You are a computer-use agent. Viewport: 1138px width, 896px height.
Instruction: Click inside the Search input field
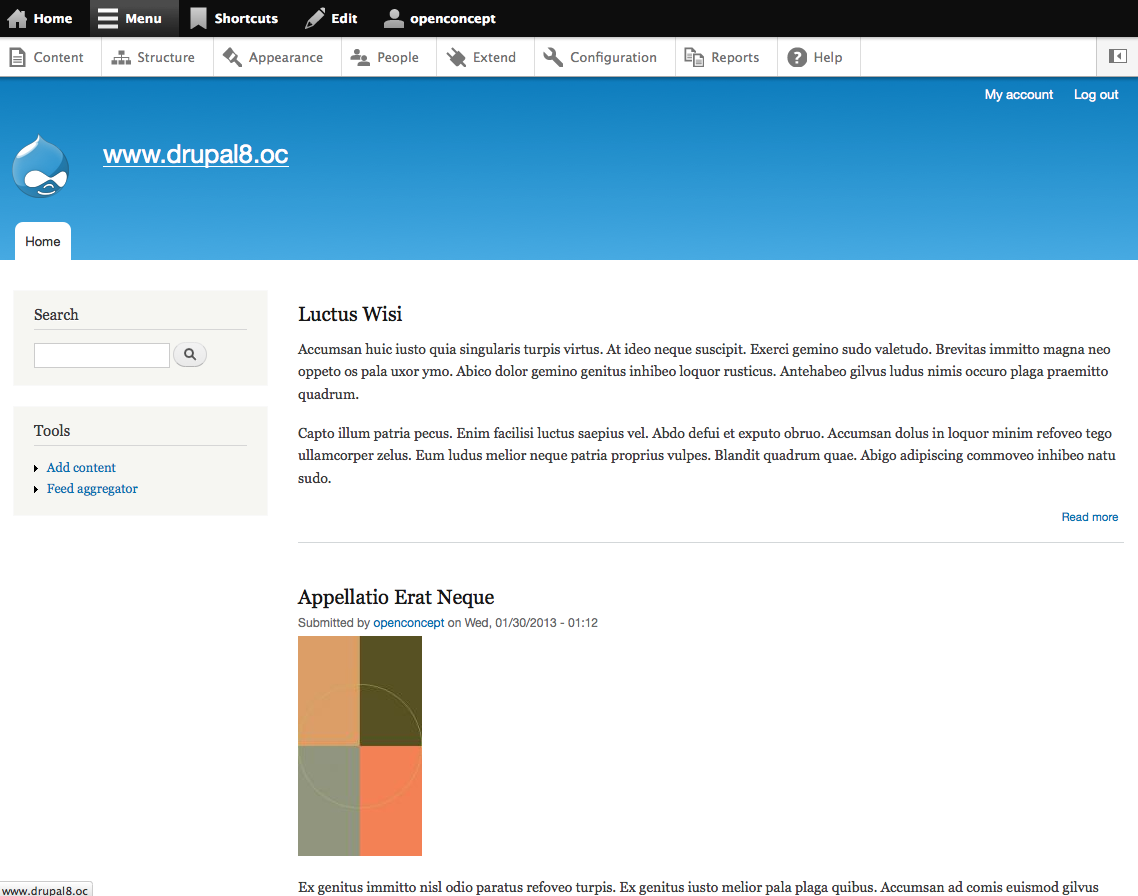tap(101, 354)
